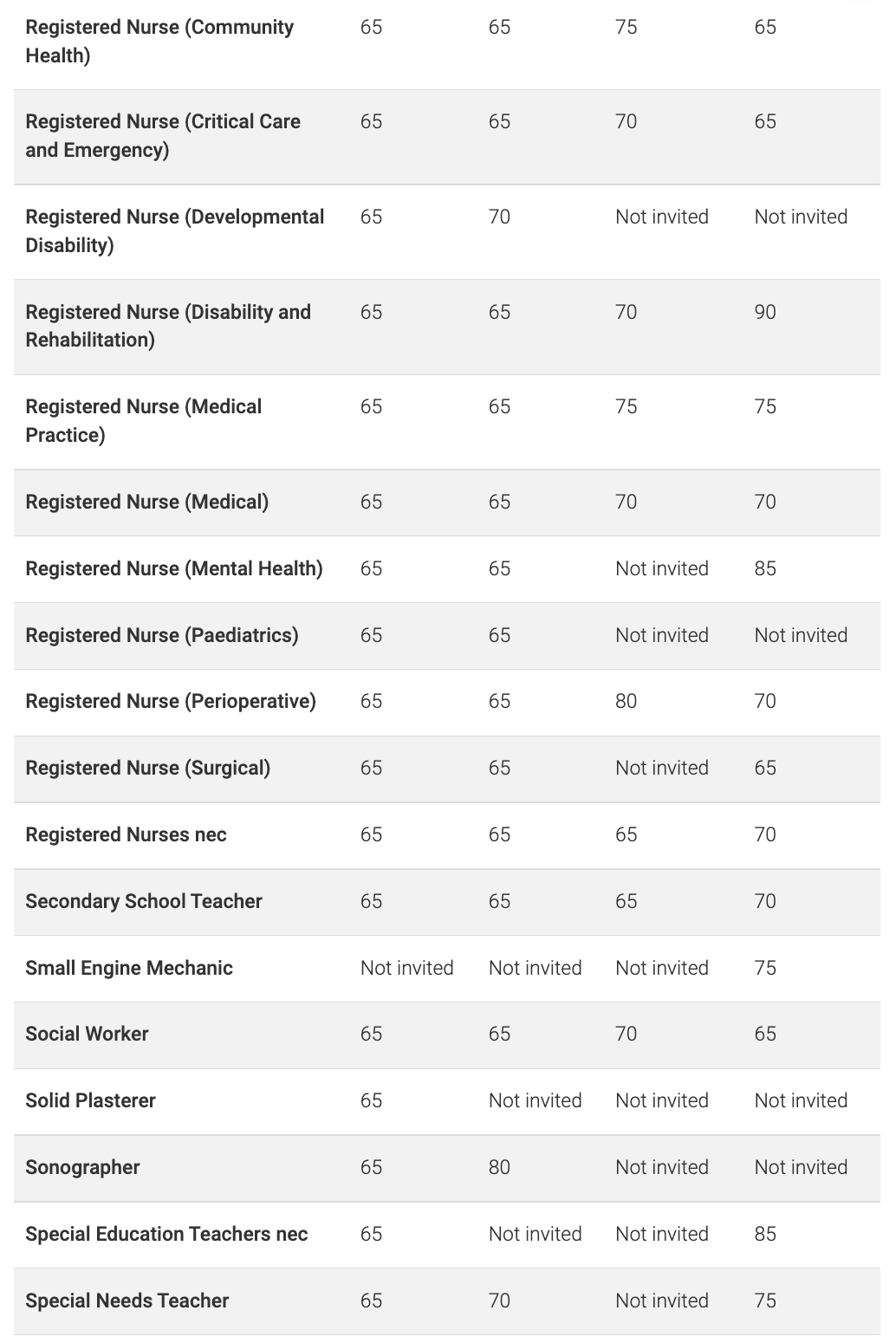Click the Registered Nurse (Developmental Disability) occupation name

click(x=175, y=231)
